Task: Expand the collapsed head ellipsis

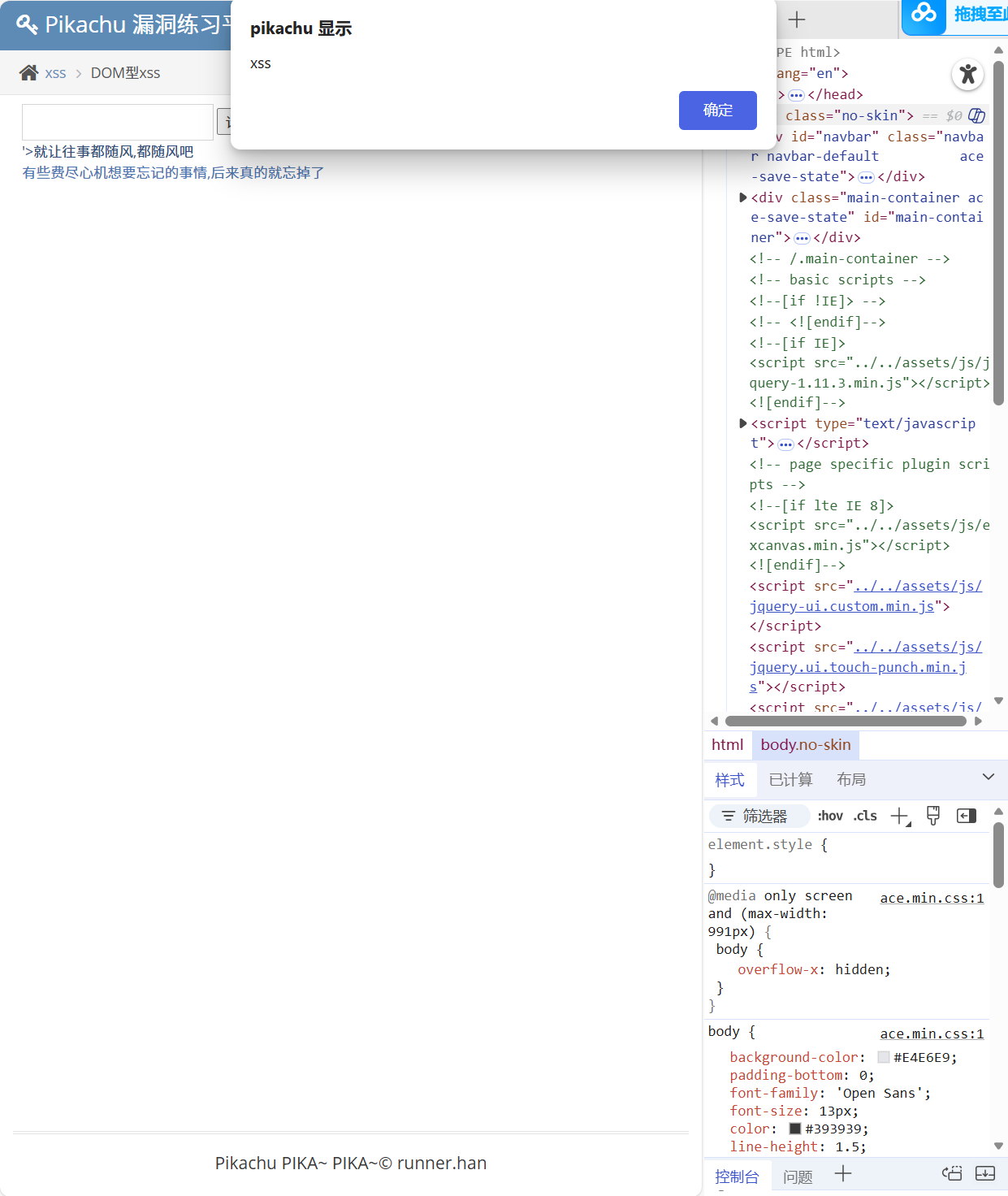Action: coord(796,95)
